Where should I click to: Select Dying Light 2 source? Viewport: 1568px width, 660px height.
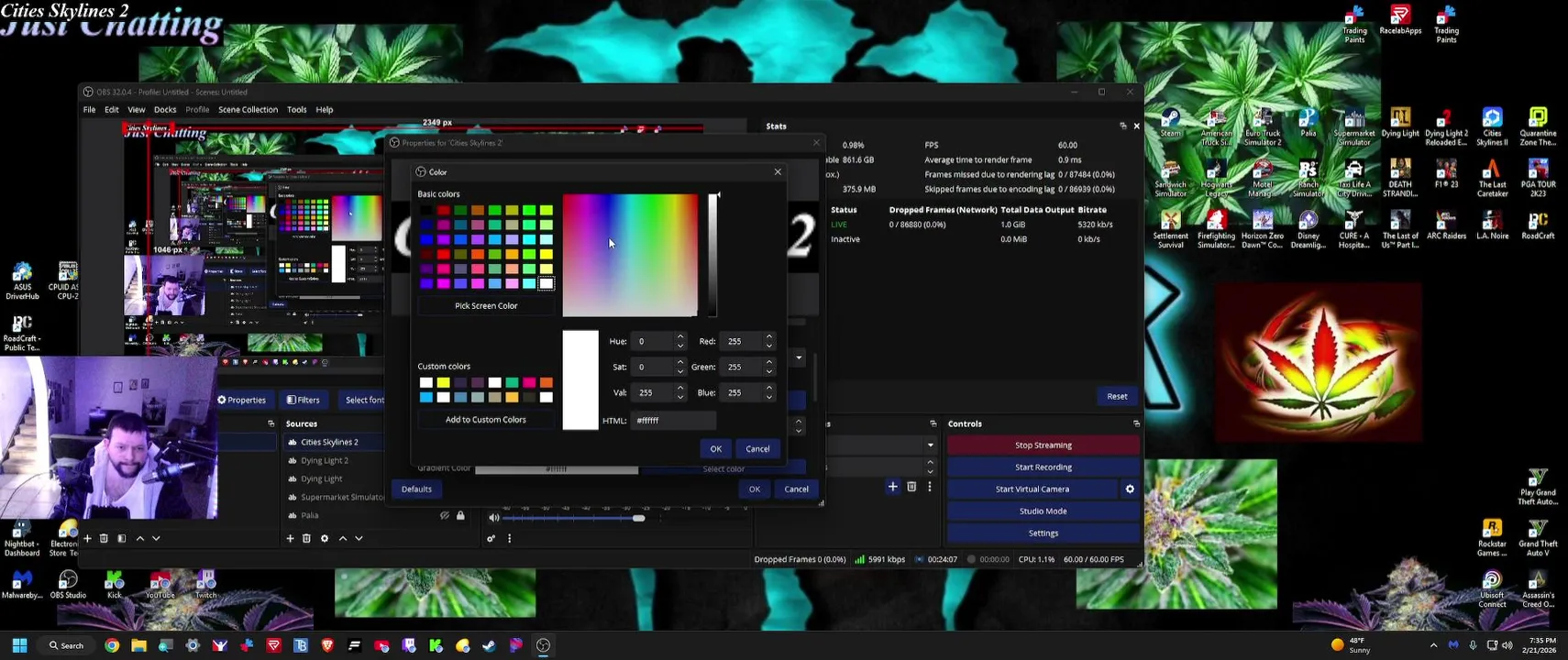coord(325,460)
